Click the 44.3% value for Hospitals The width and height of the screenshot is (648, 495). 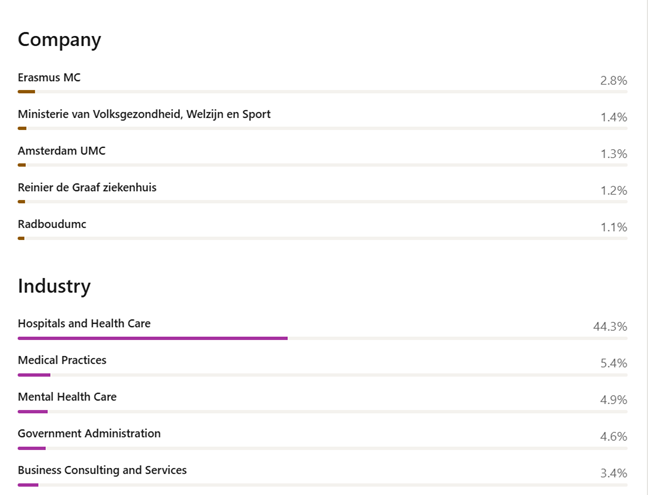pyautogui.click(x=610, y=326)
